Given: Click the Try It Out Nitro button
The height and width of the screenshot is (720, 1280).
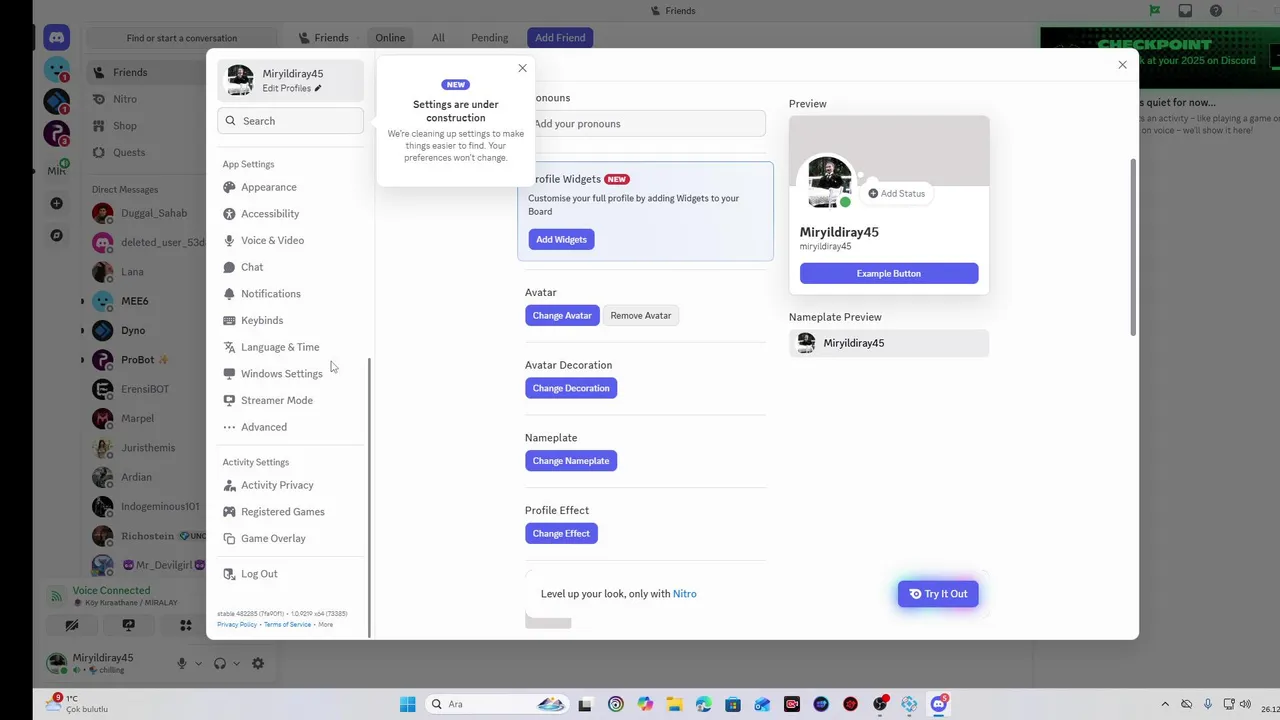Looking at the screenshot, I should click(x=938, y=594).
